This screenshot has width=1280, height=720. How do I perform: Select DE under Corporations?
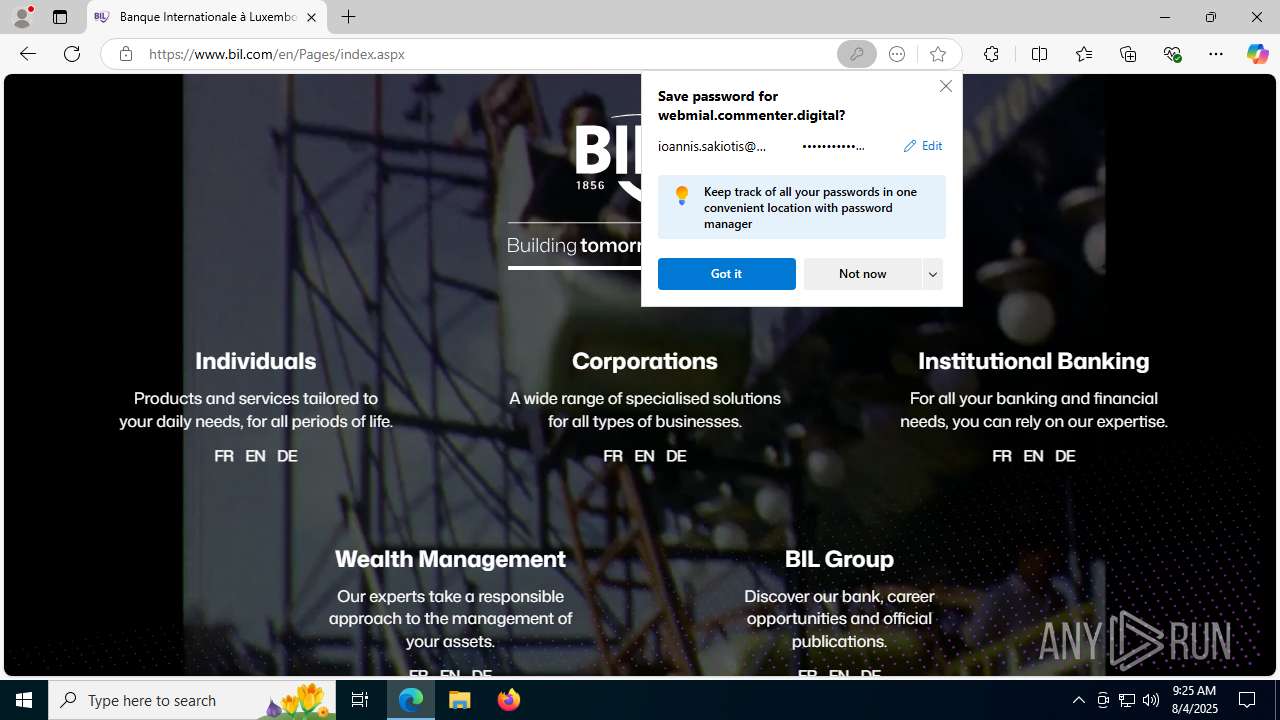pos(676,456)
